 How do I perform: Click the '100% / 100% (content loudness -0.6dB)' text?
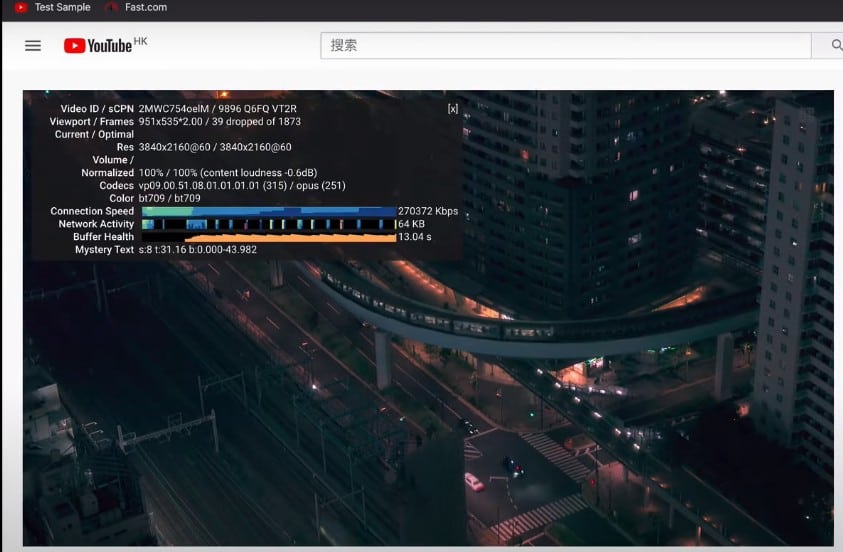(228, 173)
